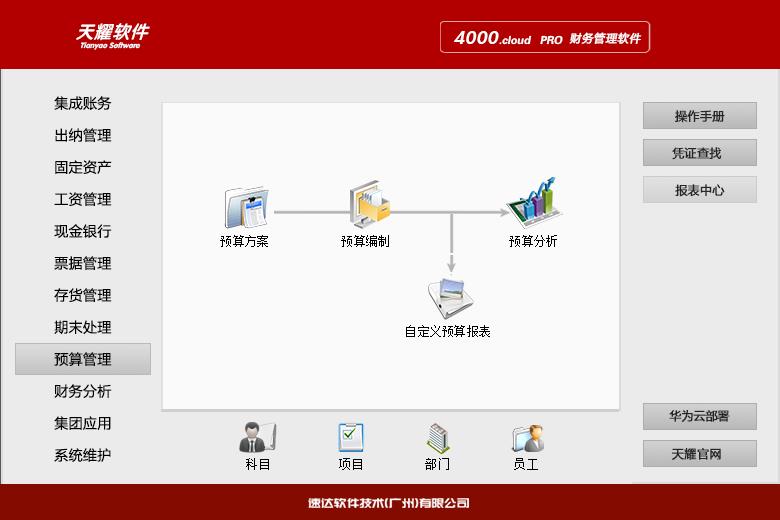Open the 期末处理 menu item

[x=83, y=327]
